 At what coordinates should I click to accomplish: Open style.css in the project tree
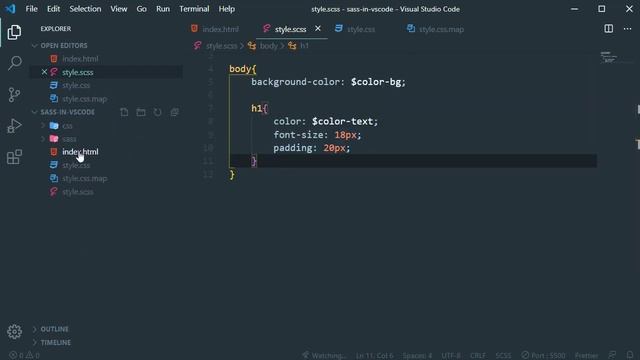pos(76,165)
